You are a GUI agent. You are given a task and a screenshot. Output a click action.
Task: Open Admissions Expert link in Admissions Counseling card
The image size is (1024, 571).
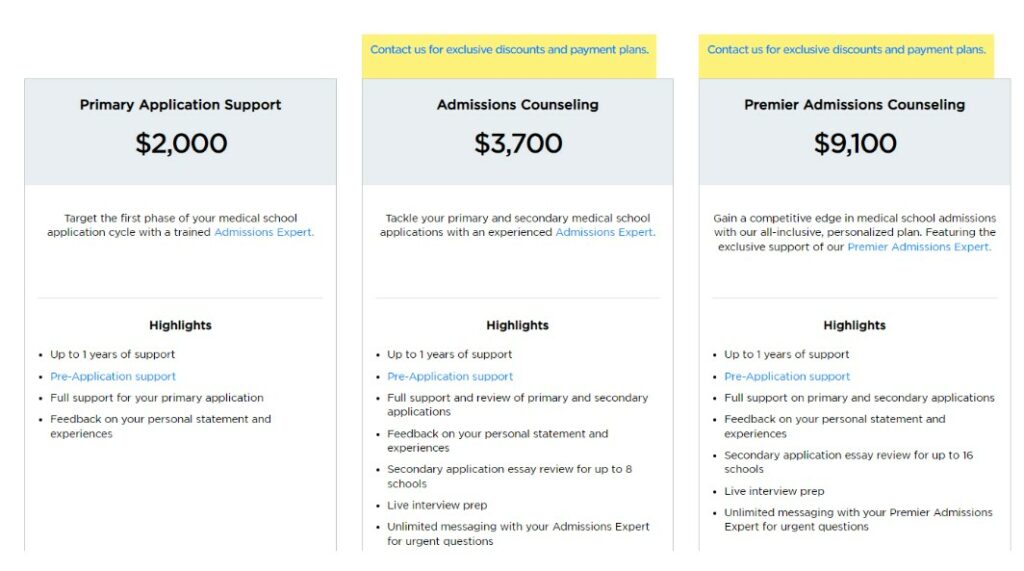click(605, 232)
